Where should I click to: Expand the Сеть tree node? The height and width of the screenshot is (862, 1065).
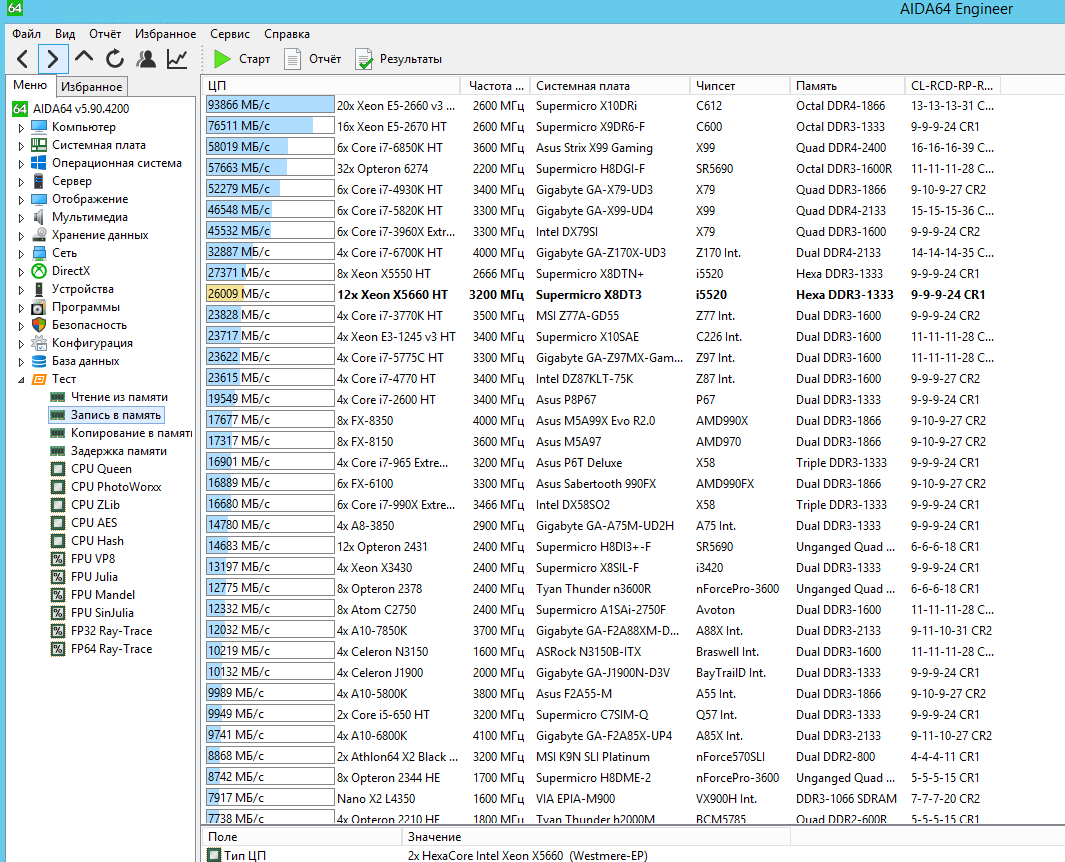coord(21,253)
